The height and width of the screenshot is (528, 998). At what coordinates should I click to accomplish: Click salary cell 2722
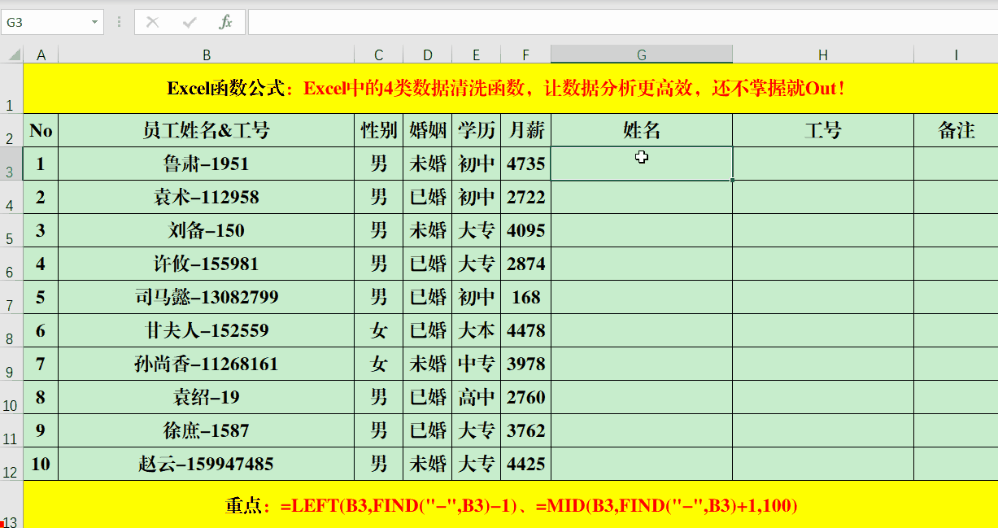point(526,197)
